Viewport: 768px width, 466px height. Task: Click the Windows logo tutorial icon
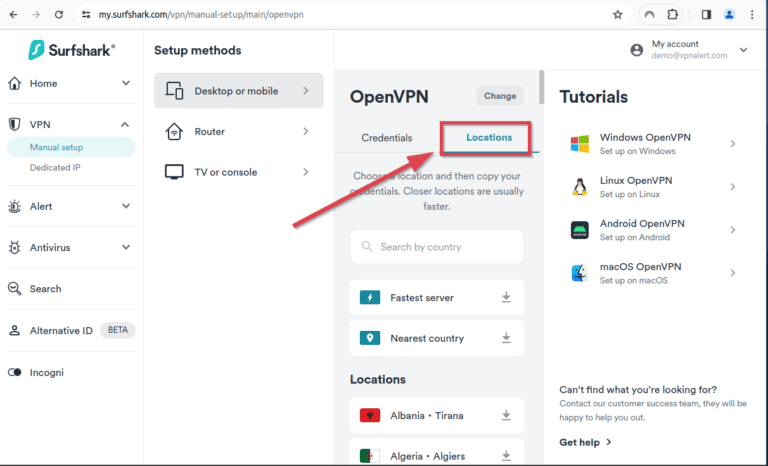click(x=580, y=144)
